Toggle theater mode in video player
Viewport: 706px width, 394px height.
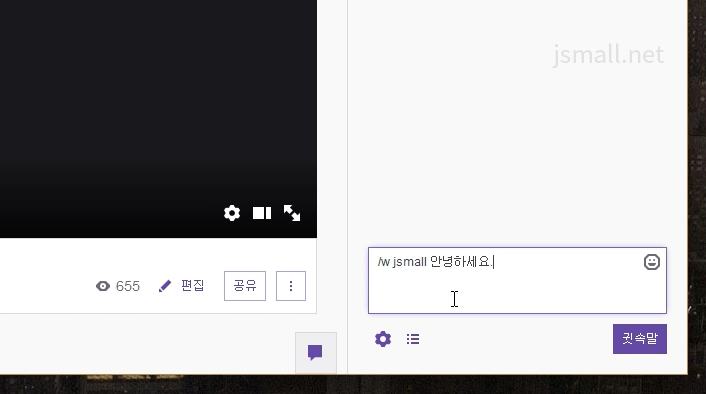(x=262, y=213)
